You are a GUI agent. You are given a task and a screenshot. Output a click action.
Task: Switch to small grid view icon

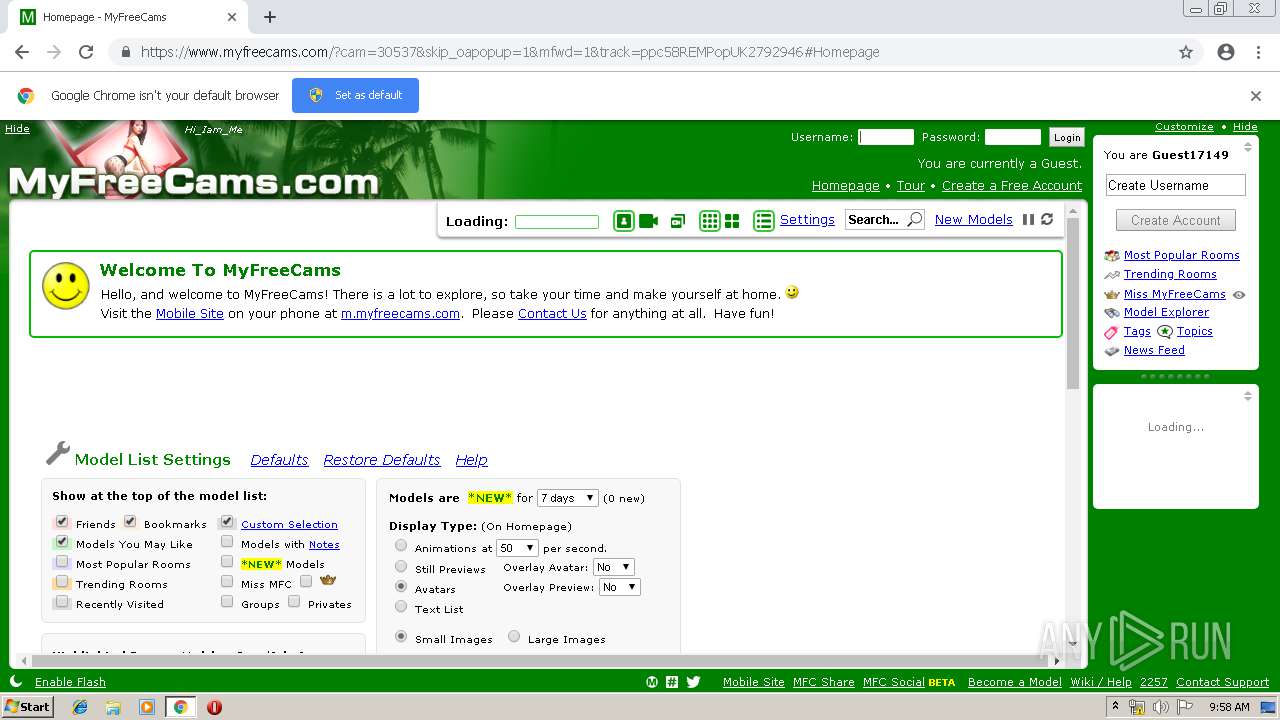coord(710,221)
